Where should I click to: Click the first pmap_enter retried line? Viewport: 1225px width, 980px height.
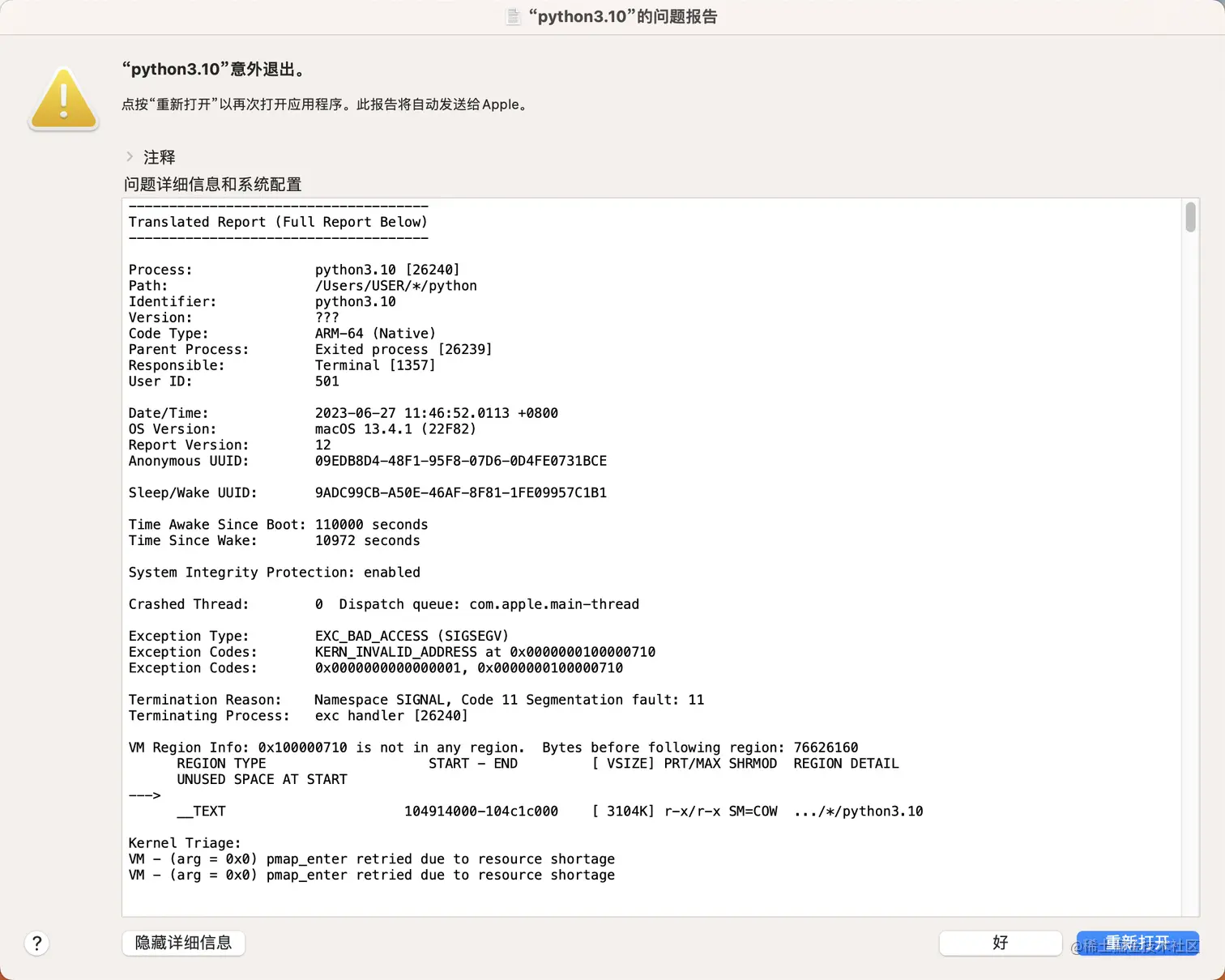[x=372, y=859]
